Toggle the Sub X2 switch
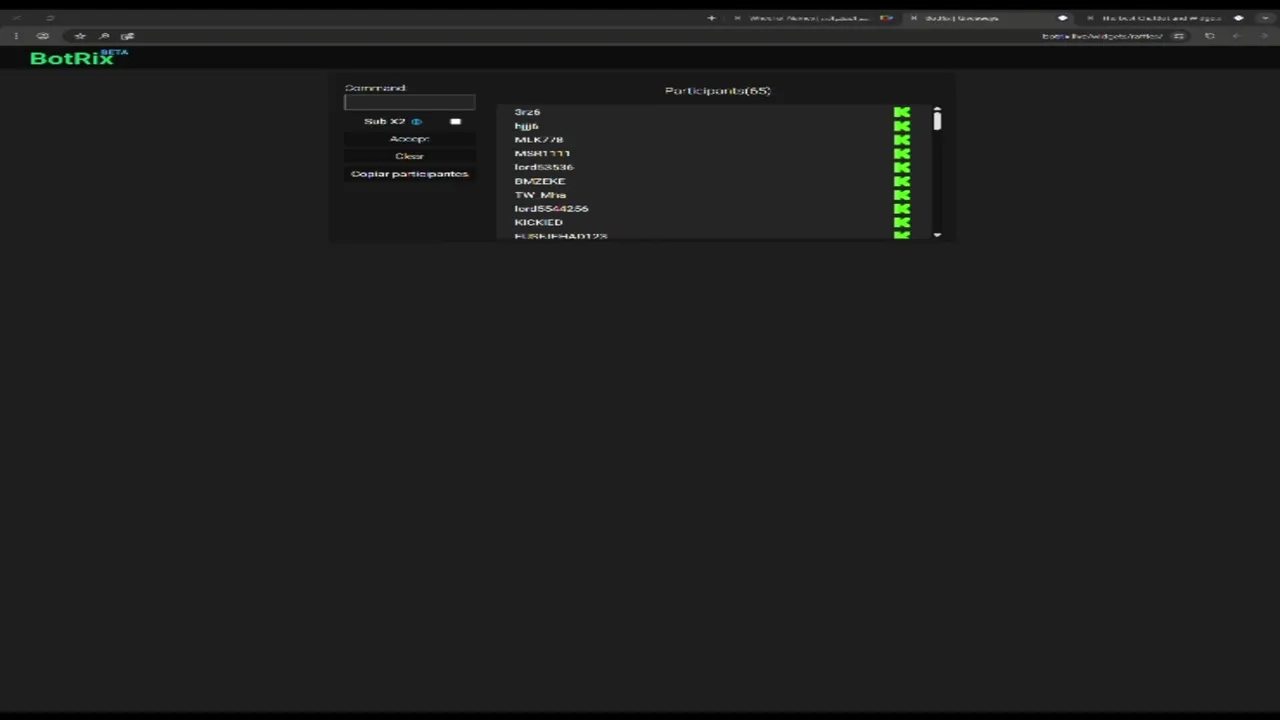 click(455, 122)
